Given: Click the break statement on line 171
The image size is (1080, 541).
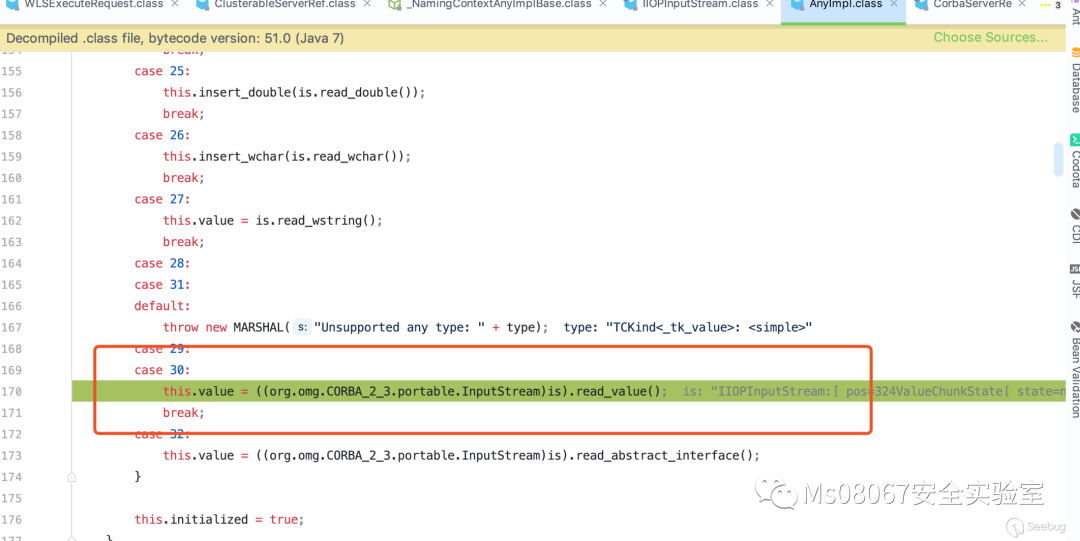Looking at the screenshot, I should click(184, 413).
